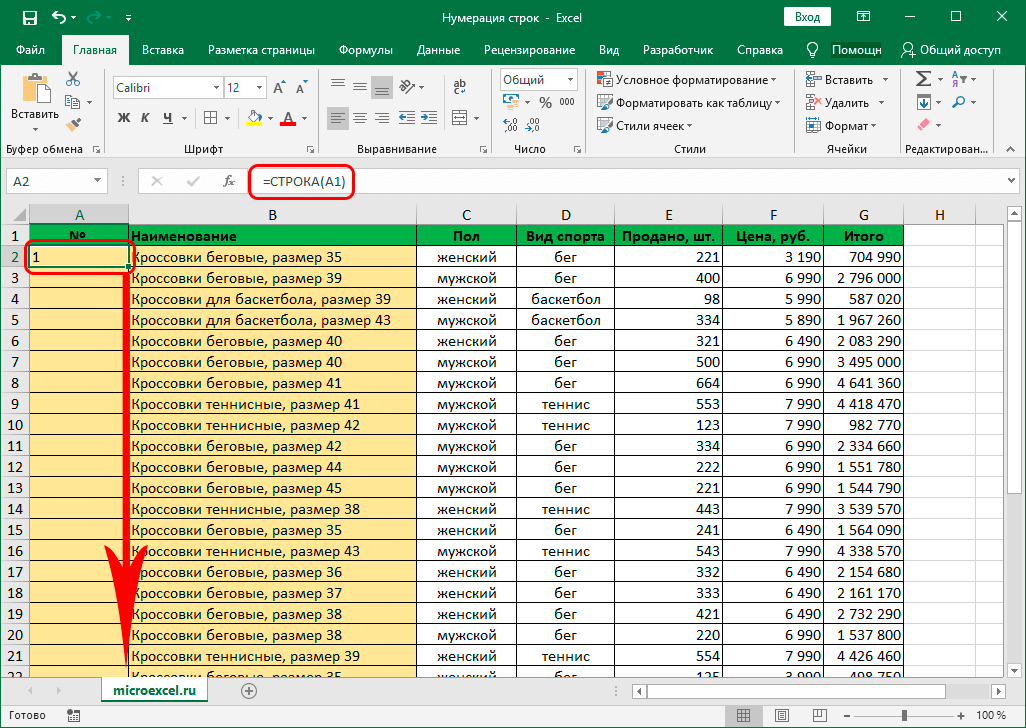Switch to Page Layout view in status bar
The image size is (1026, 728).
pos(781,716)
